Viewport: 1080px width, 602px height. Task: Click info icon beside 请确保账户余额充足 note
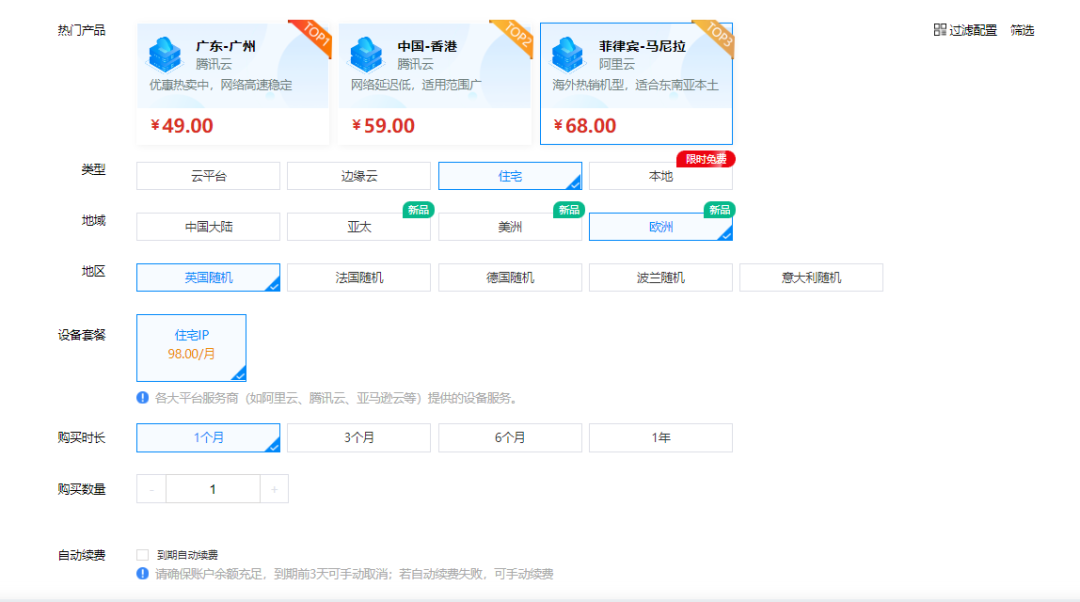tap(143, 573)
